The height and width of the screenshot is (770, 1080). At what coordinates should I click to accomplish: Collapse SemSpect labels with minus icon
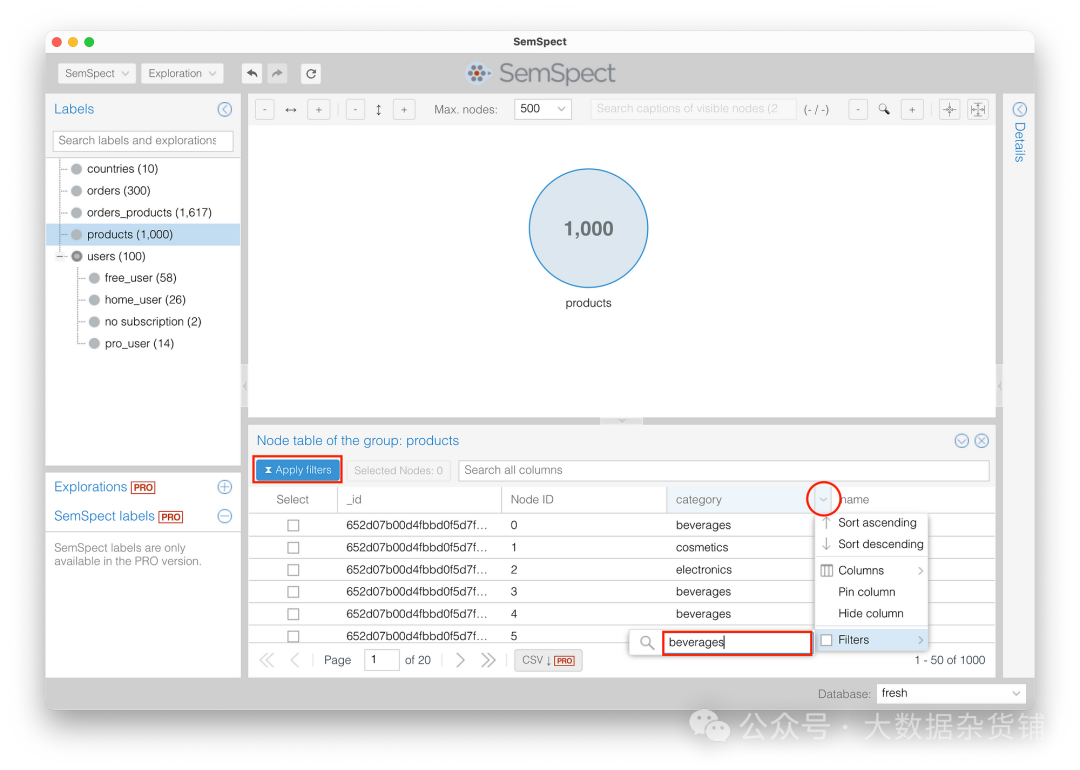pyautogui.click(x=225, y=516)
